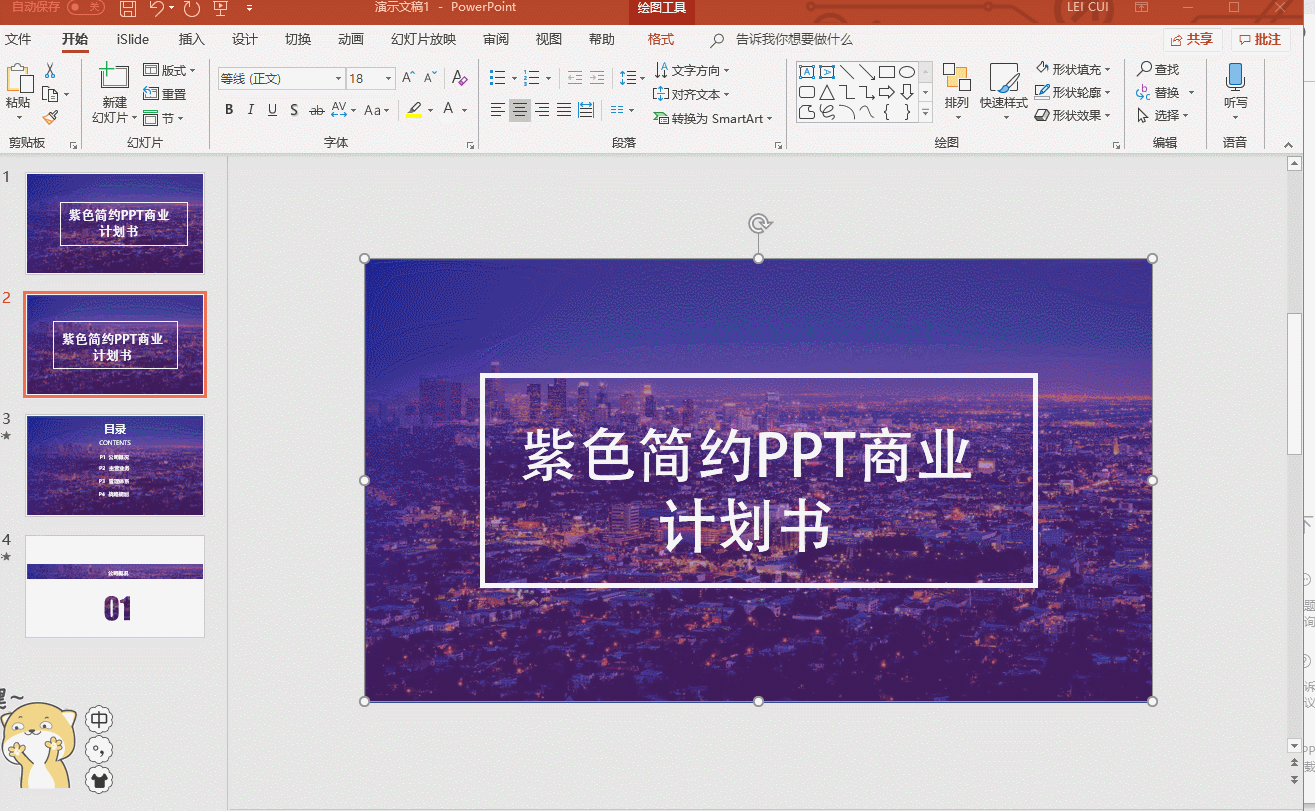Open Convert to SmartArt dropdown
The width and height of the screenshot is (1315, 811).
coord(714,118)
